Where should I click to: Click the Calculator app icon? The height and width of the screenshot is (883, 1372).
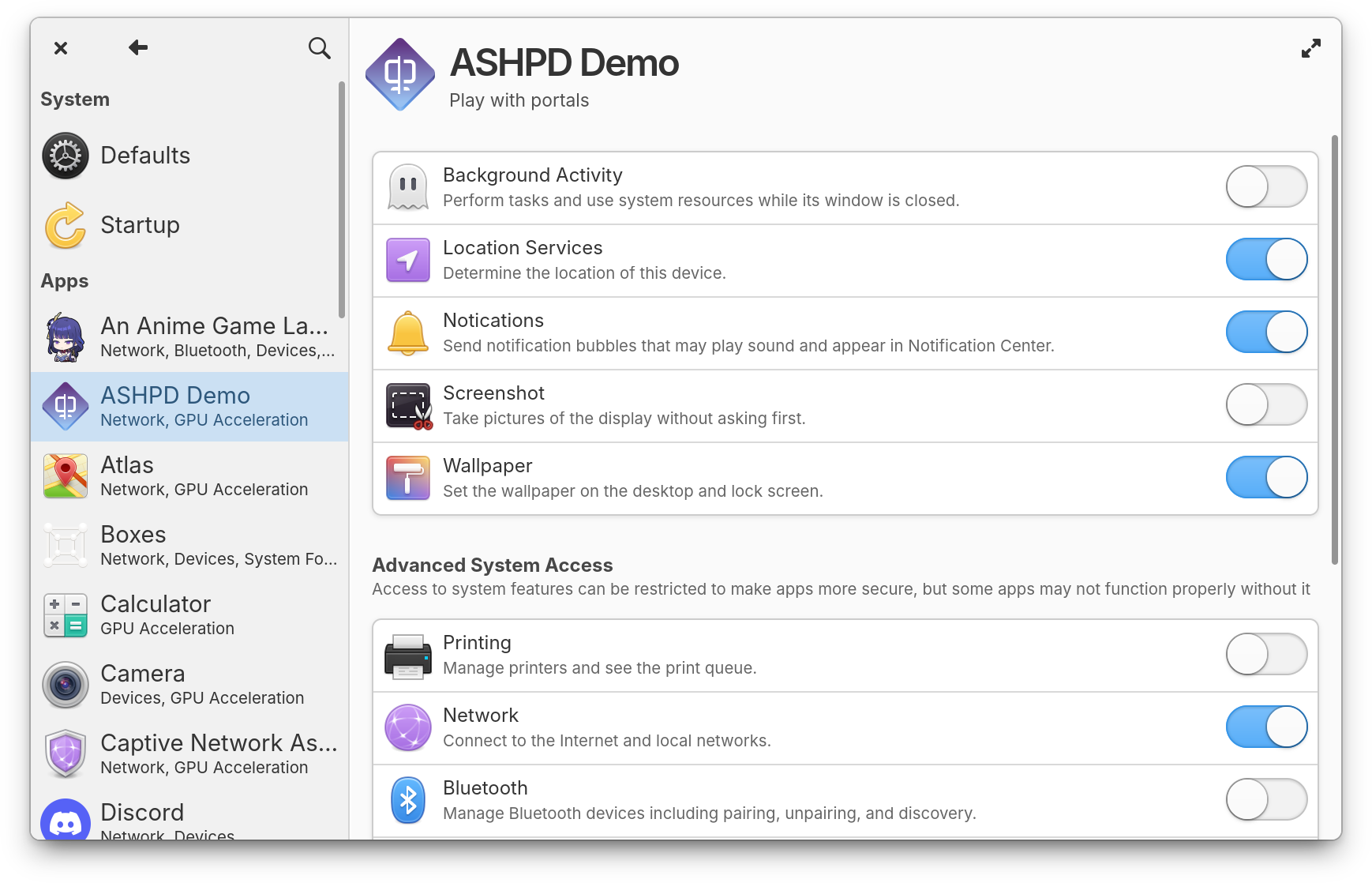tap(66, 615)
